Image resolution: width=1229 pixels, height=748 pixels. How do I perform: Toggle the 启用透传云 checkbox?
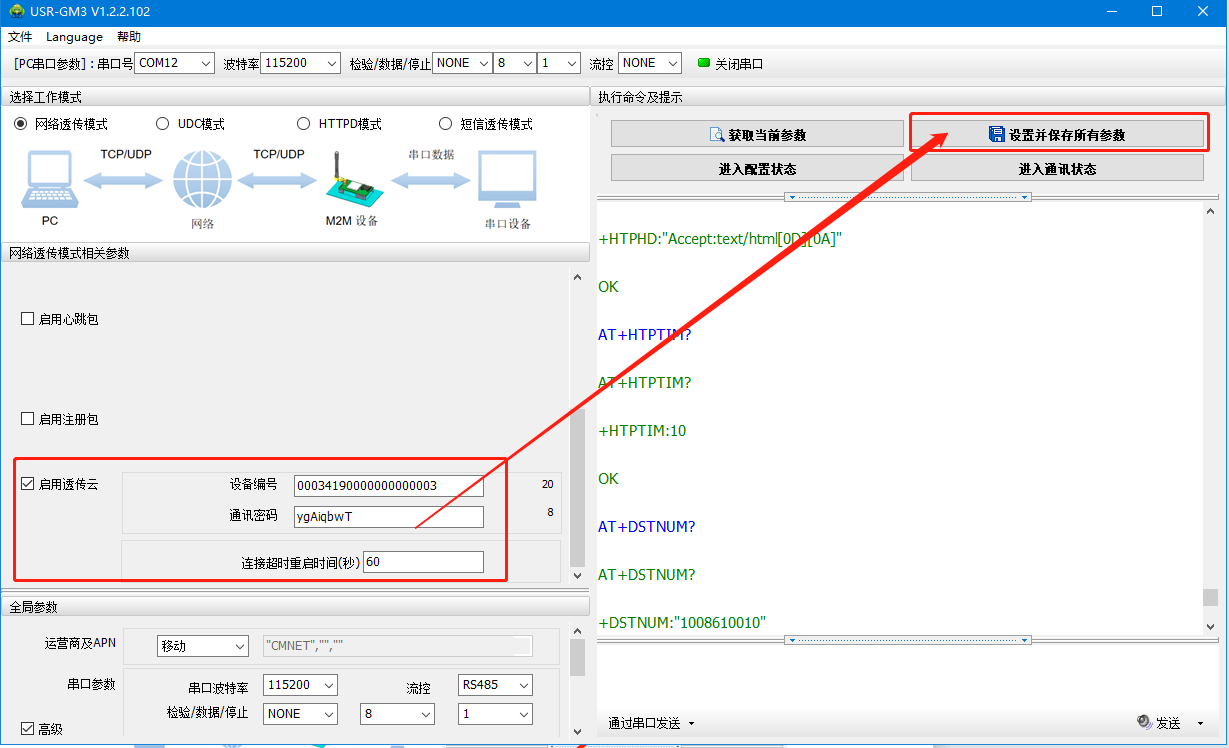tap(28, 484)
